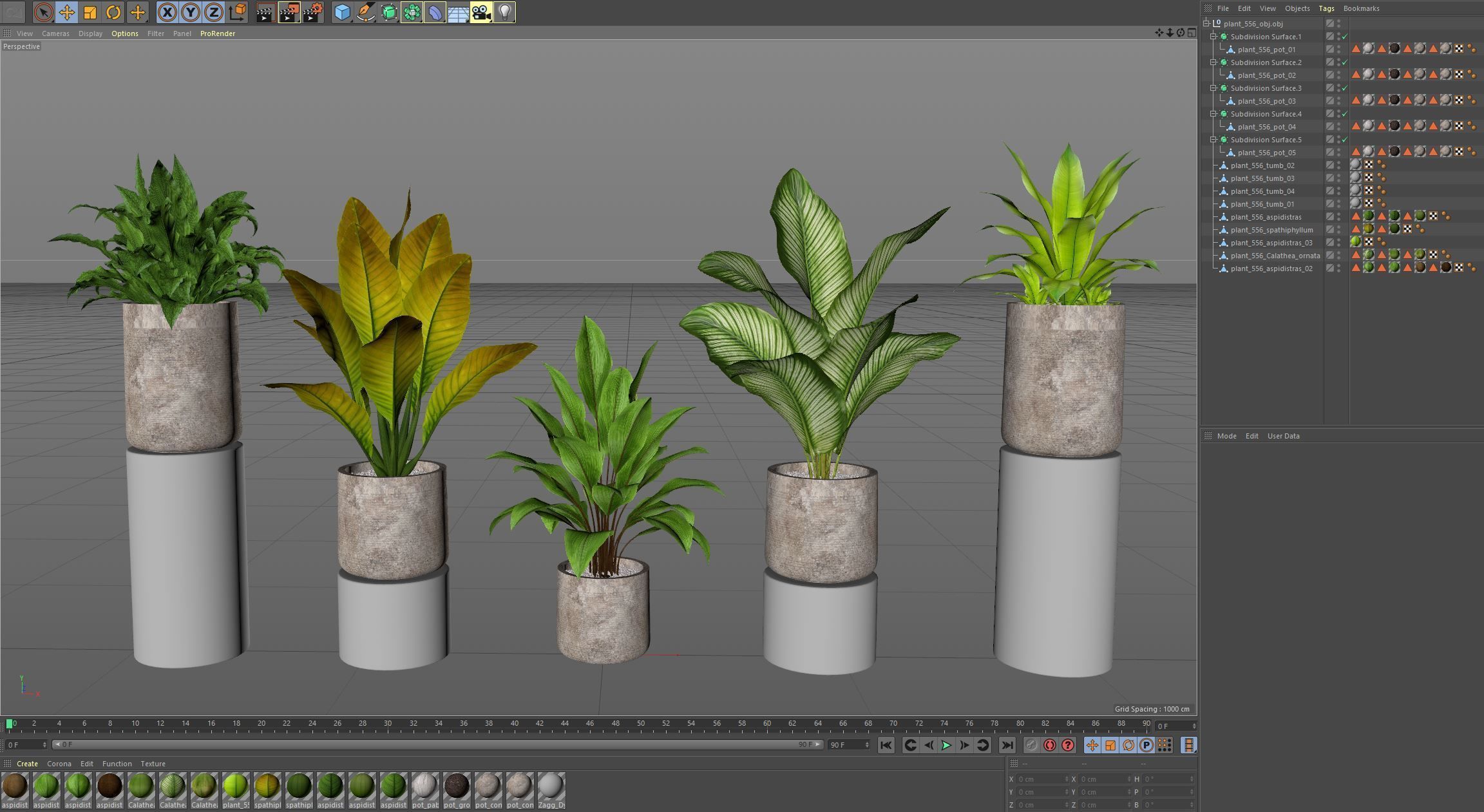Select the Rotate tool in top toolbar
The image size is (1484, 812).
point(113,12)
